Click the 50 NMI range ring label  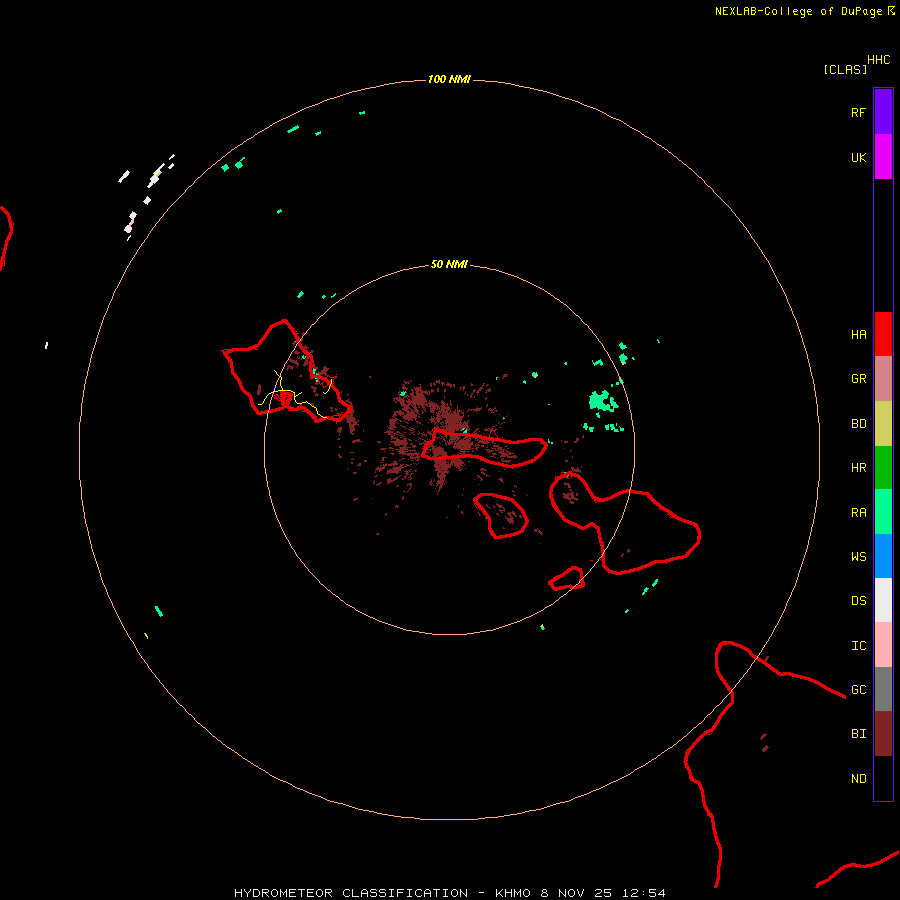pos(449,264)
